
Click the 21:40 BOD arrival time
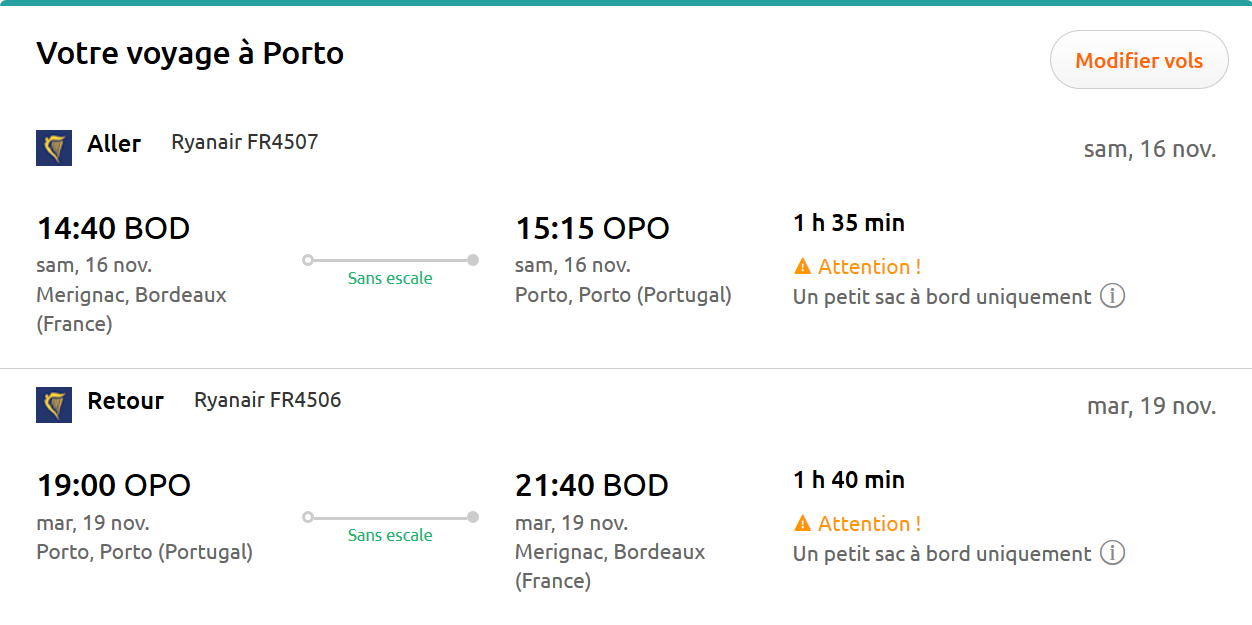592,485
